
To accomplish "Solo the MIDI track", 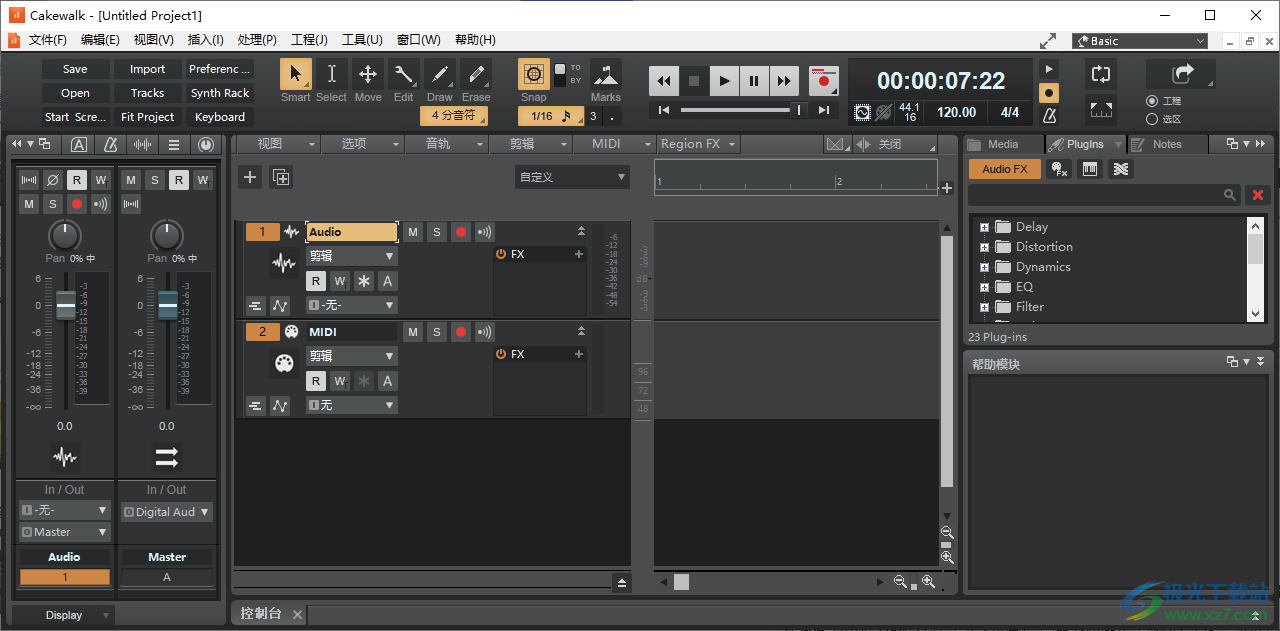I will point(436,331).
